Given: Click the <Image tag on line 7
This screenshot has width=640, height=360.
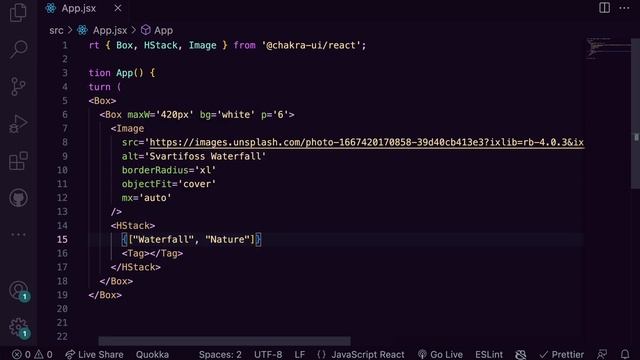Looking at the screenshot, I should [x=127, y=129].
